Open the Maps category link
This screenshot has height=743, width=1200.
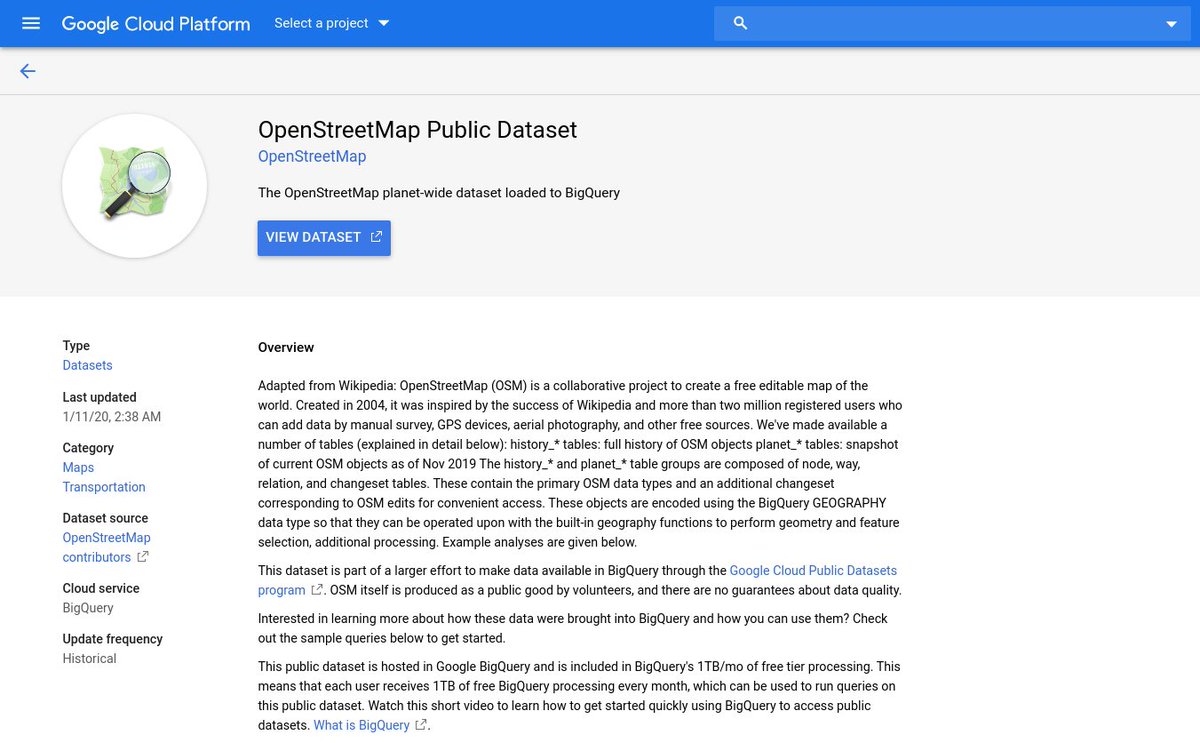coord(78,468)
